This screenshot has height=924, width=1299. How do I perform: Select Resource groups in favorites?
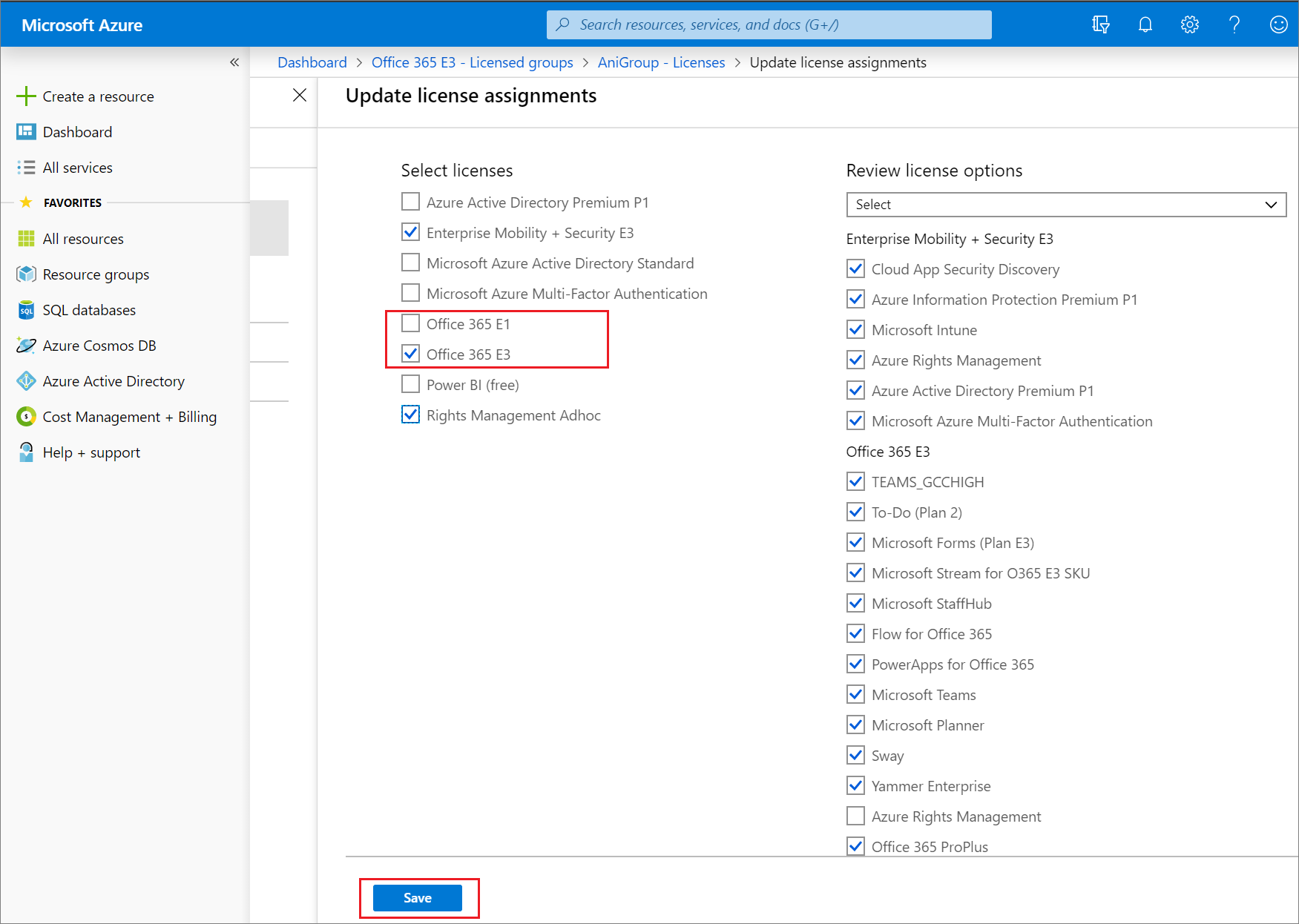tap(96, 274)
